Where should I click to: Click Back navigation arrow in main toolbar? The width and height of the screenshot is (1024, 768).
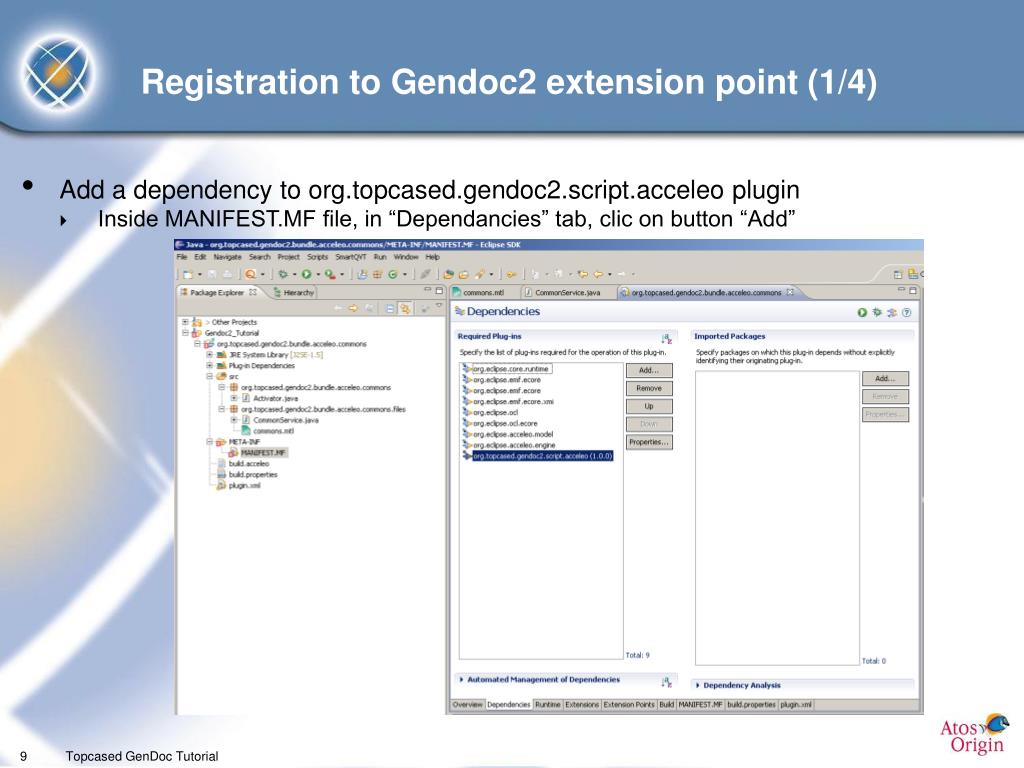[x=597, y=275]
